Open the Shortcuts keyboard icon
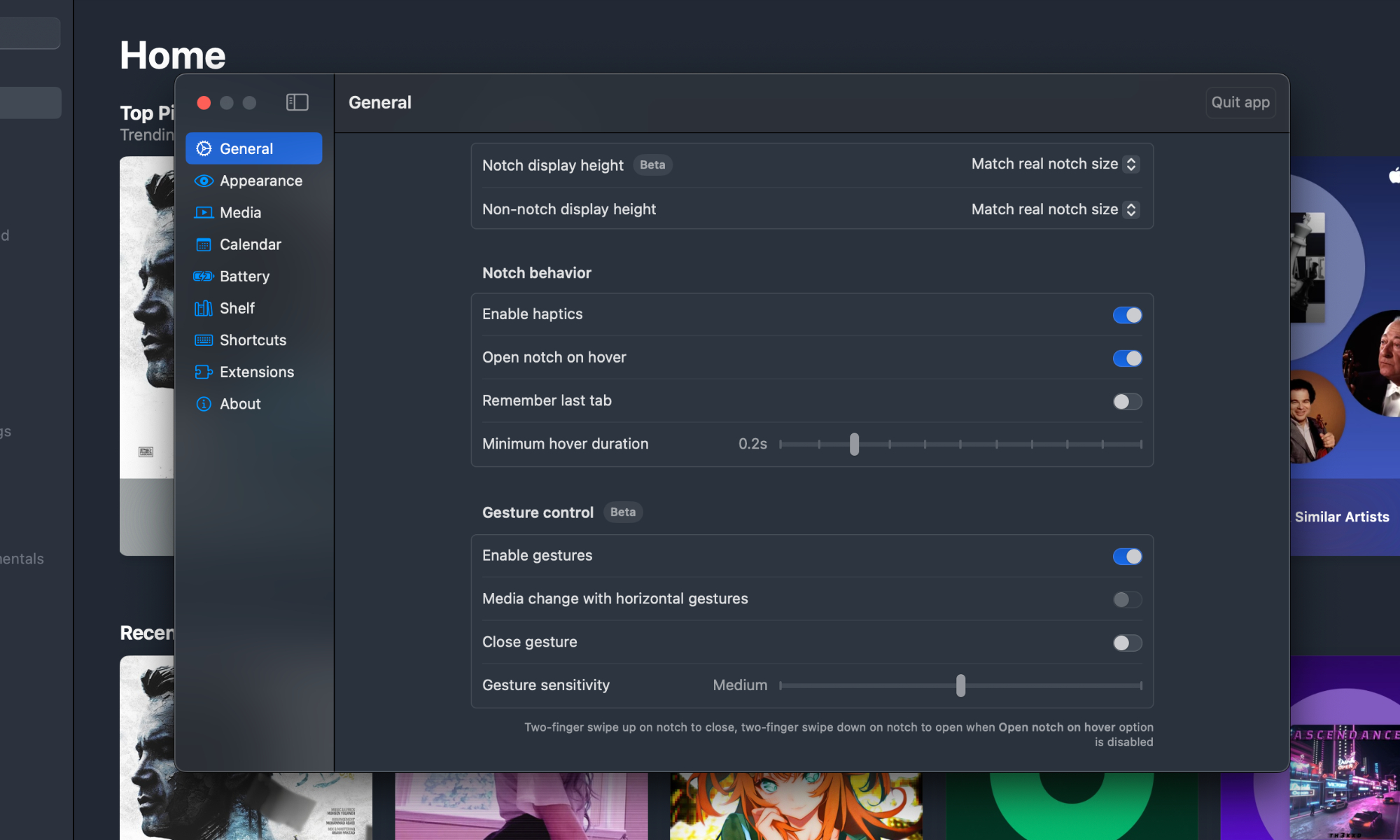 tap(203, 339)
